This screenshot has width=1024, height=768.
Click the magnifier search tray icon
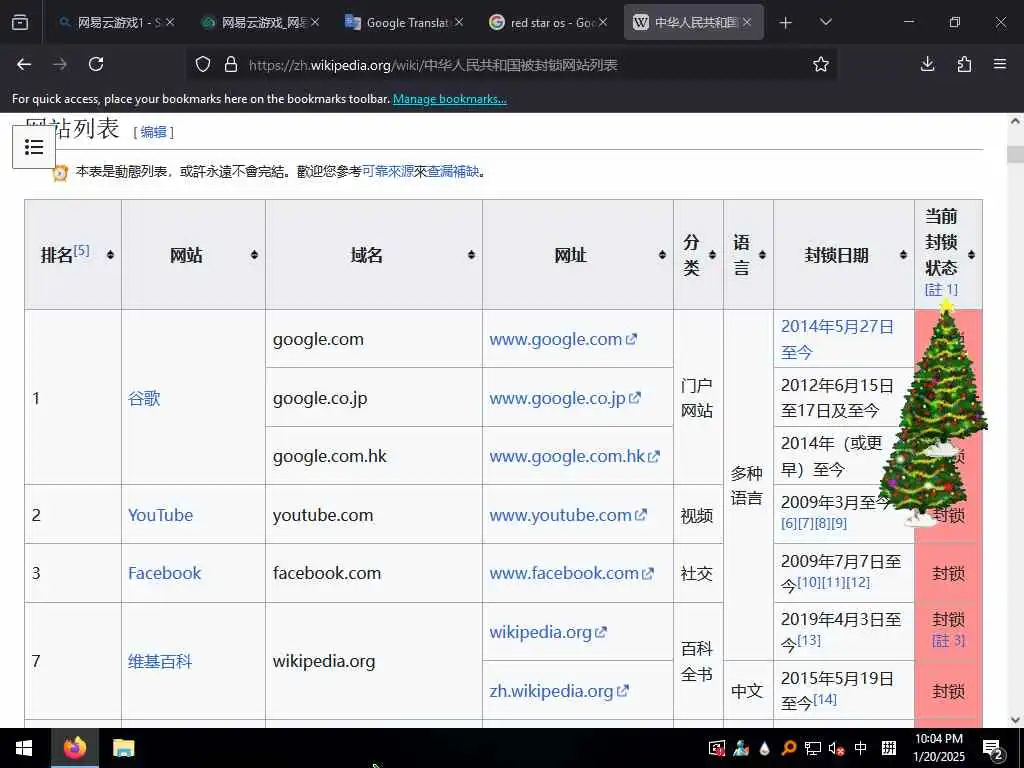pos(789,748)
